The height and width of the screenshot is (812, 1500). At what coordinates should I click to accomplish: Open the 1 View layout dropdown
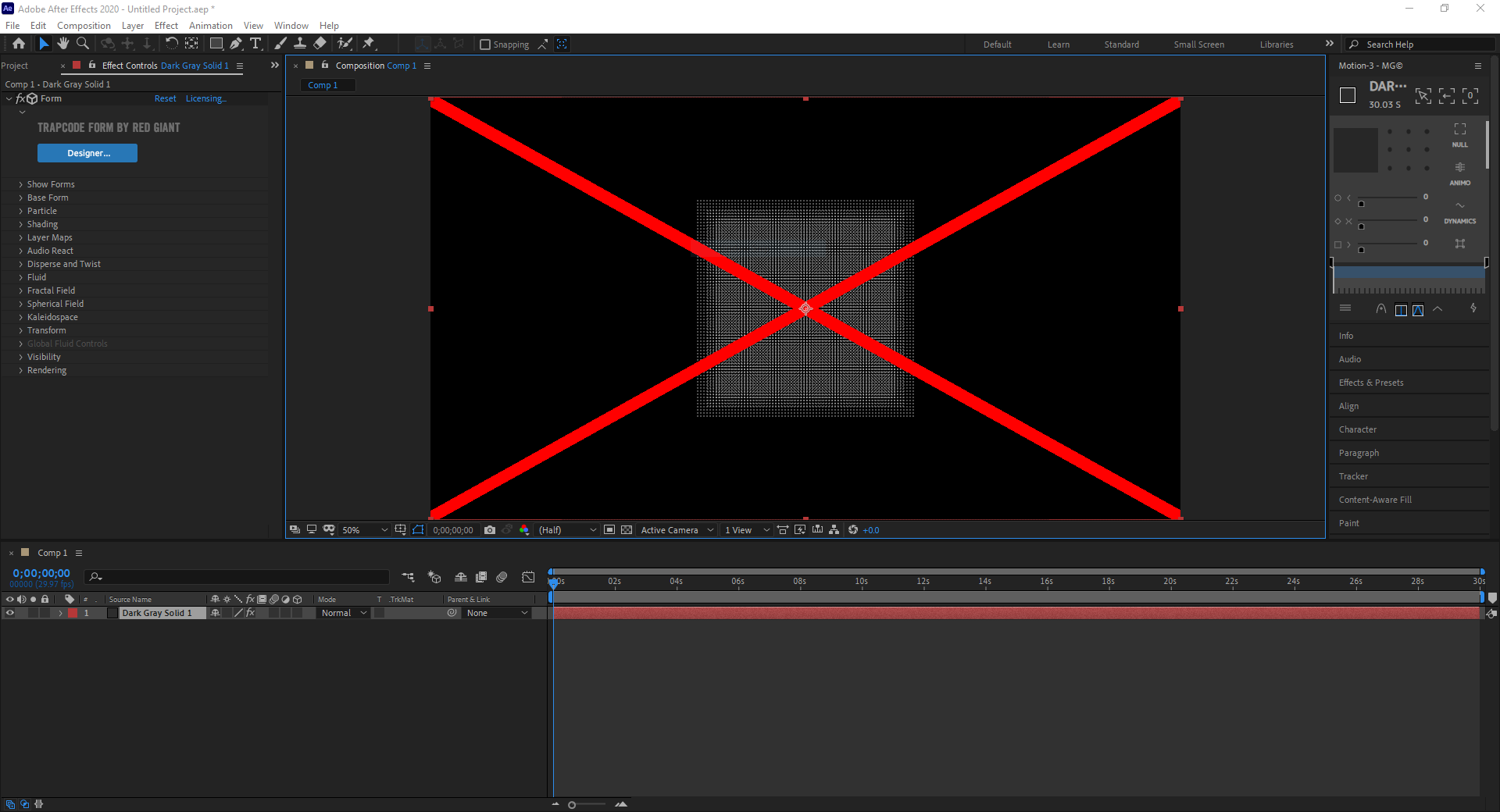(746, 530)
